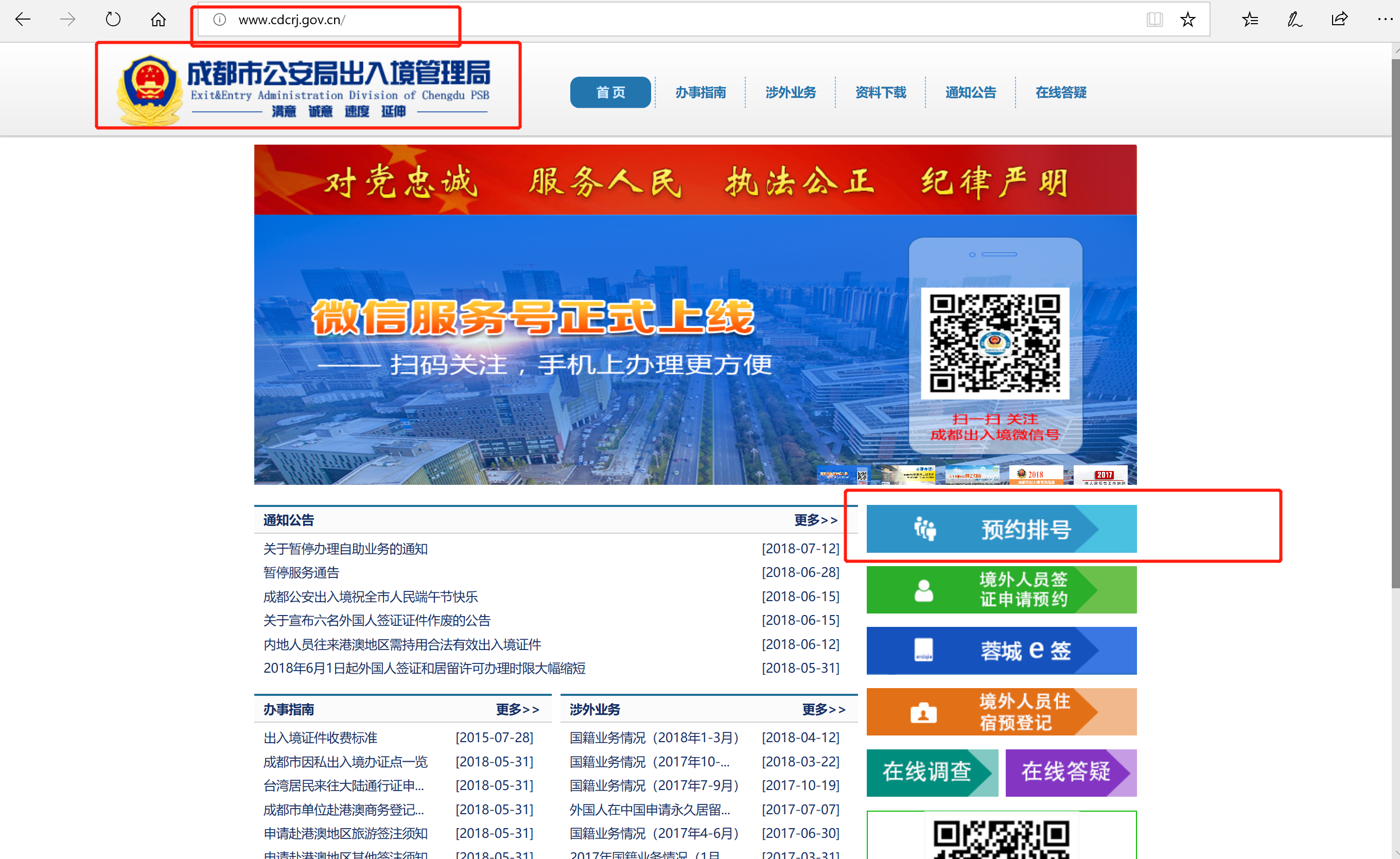This screenshot has height=859, width=1400.
Task: Open 关于宣布六名外国人签证证件作废的公告
Action: pyautogui.click(x=377, y=620)
